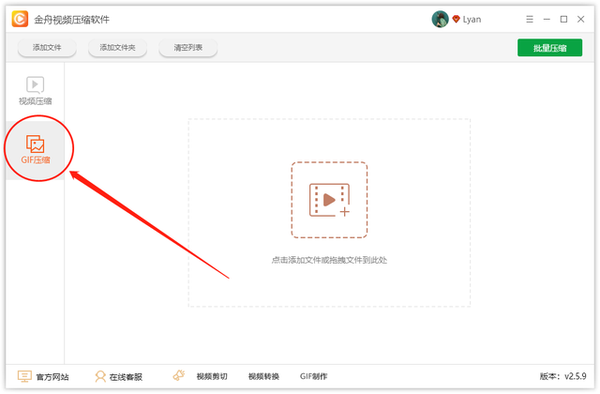Start the green 批量压缩 button
The height and width of the screenshot is (394, 600).
(550, 48)
